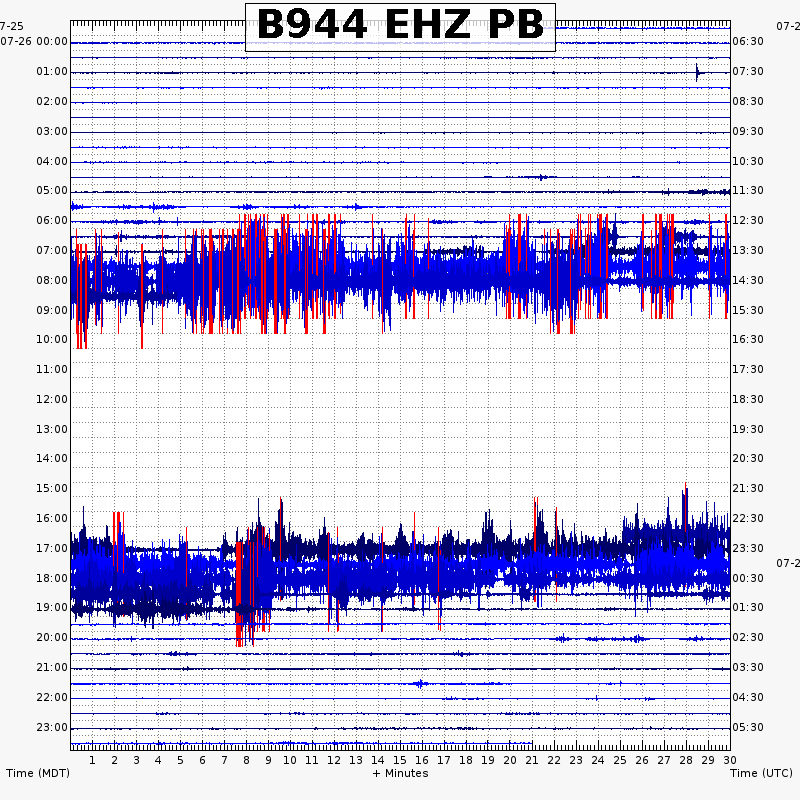
Task: Click the 07-26 00:00 MDT row label
Action: point(34,41)
